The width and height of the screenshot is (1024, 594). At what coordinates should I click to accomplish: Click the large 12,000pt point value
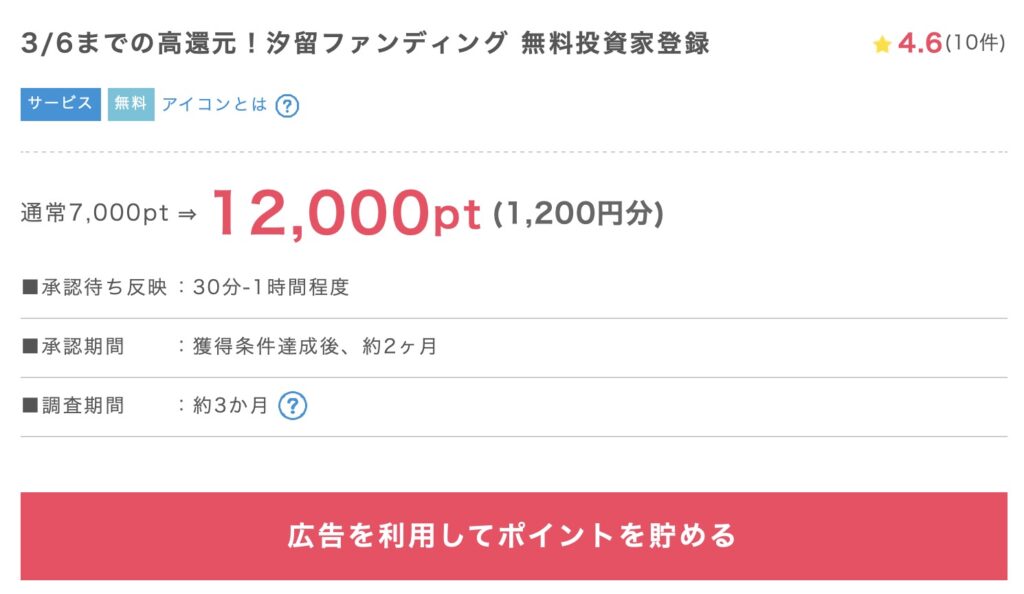tap(346, 213)
